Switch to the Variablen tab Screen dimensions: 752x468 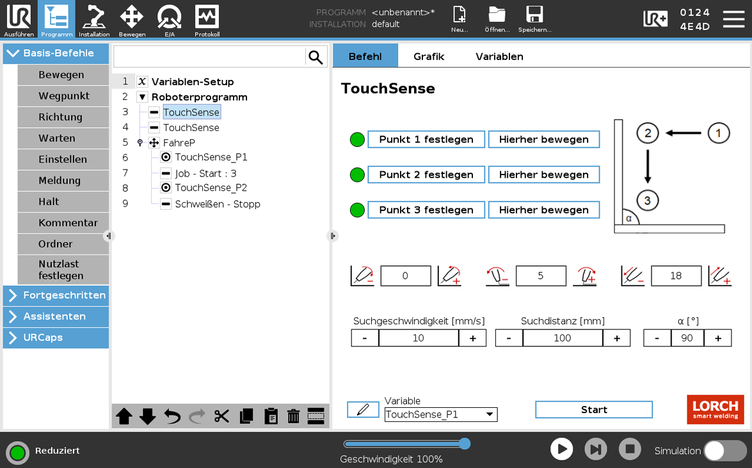(x=499, y=57)
